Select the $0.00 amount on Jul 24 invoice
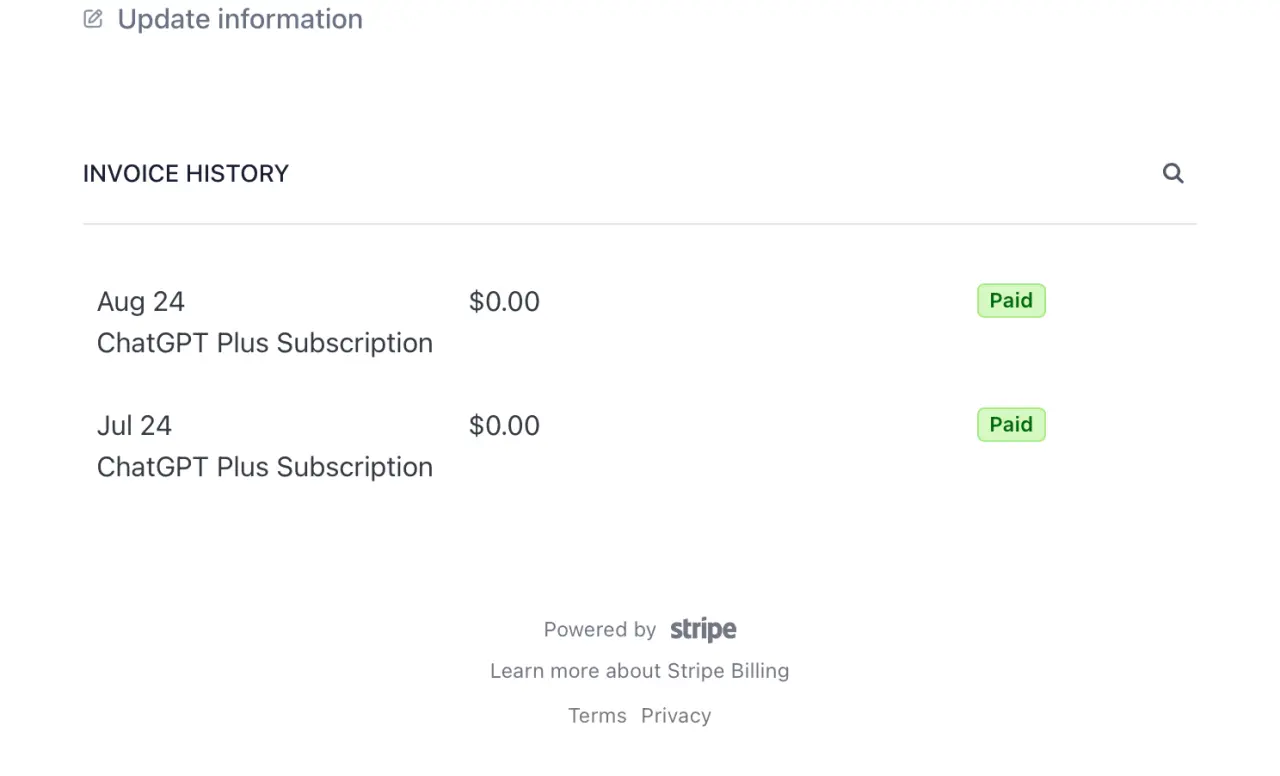1280x776 pixels. (x=504, y=426)
